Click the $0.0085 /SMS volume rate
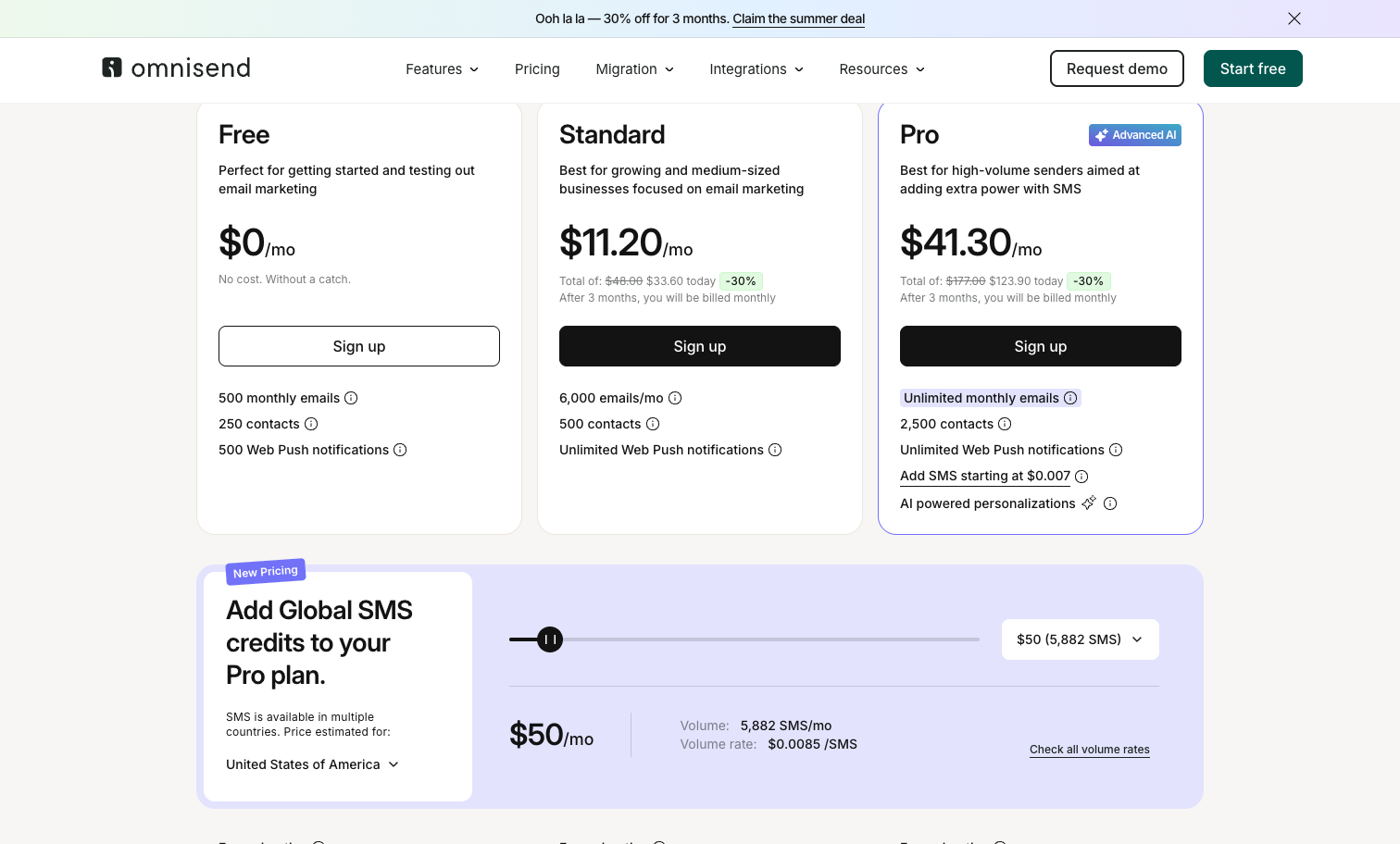1400x844 pixels. pyautogui.click(x=813, y=744)
